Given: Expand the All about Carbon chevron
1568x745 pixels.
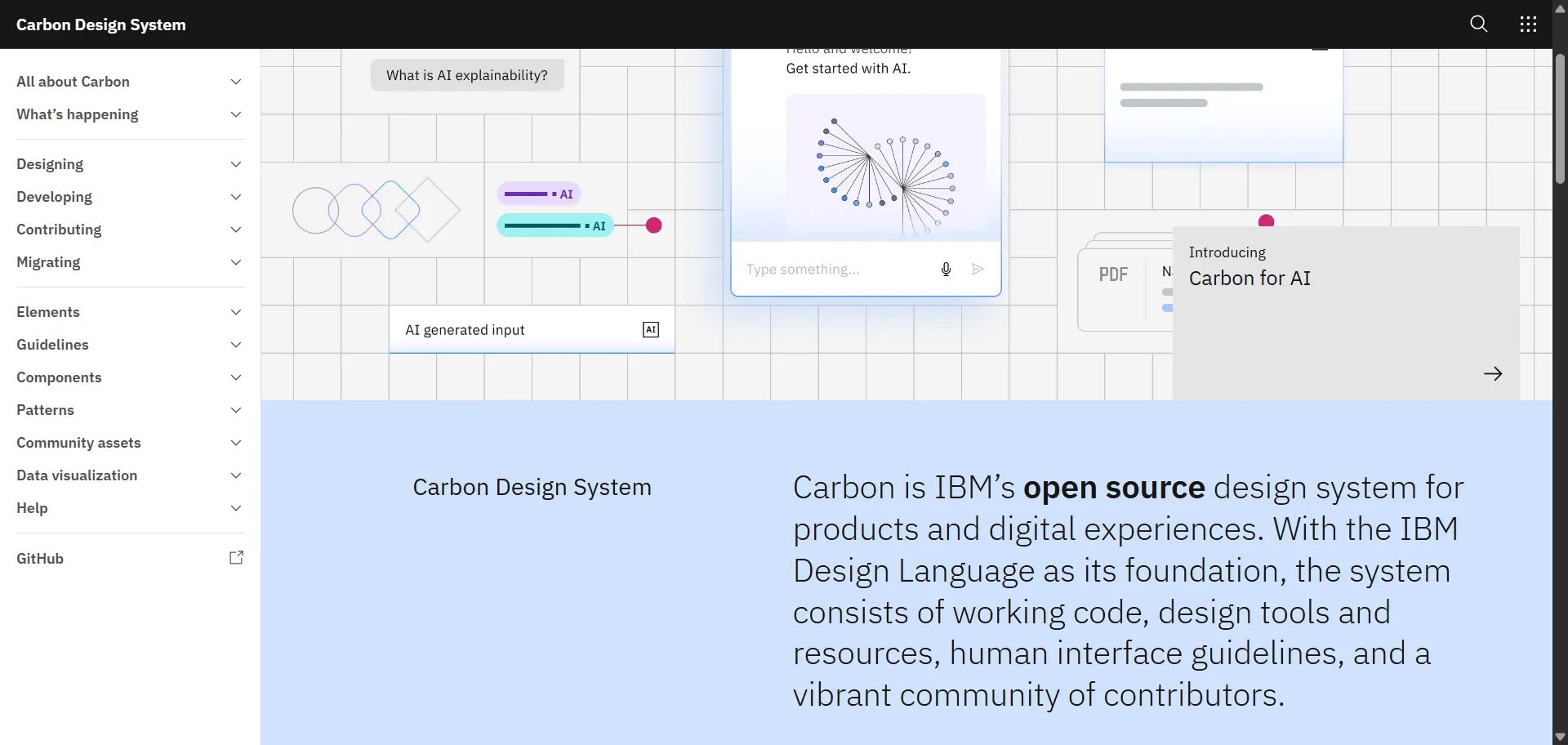Looking at the screenshot, I should click(x=236, y=82).
